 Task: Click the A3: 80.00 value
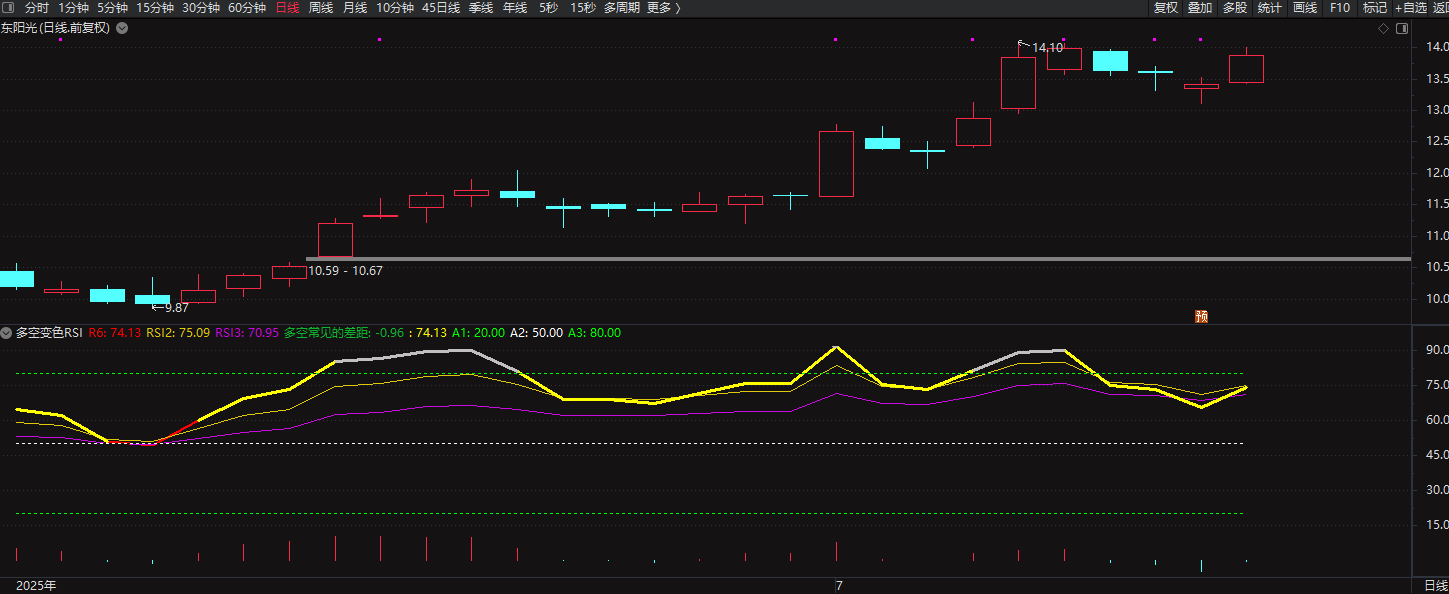coord(594,333)
